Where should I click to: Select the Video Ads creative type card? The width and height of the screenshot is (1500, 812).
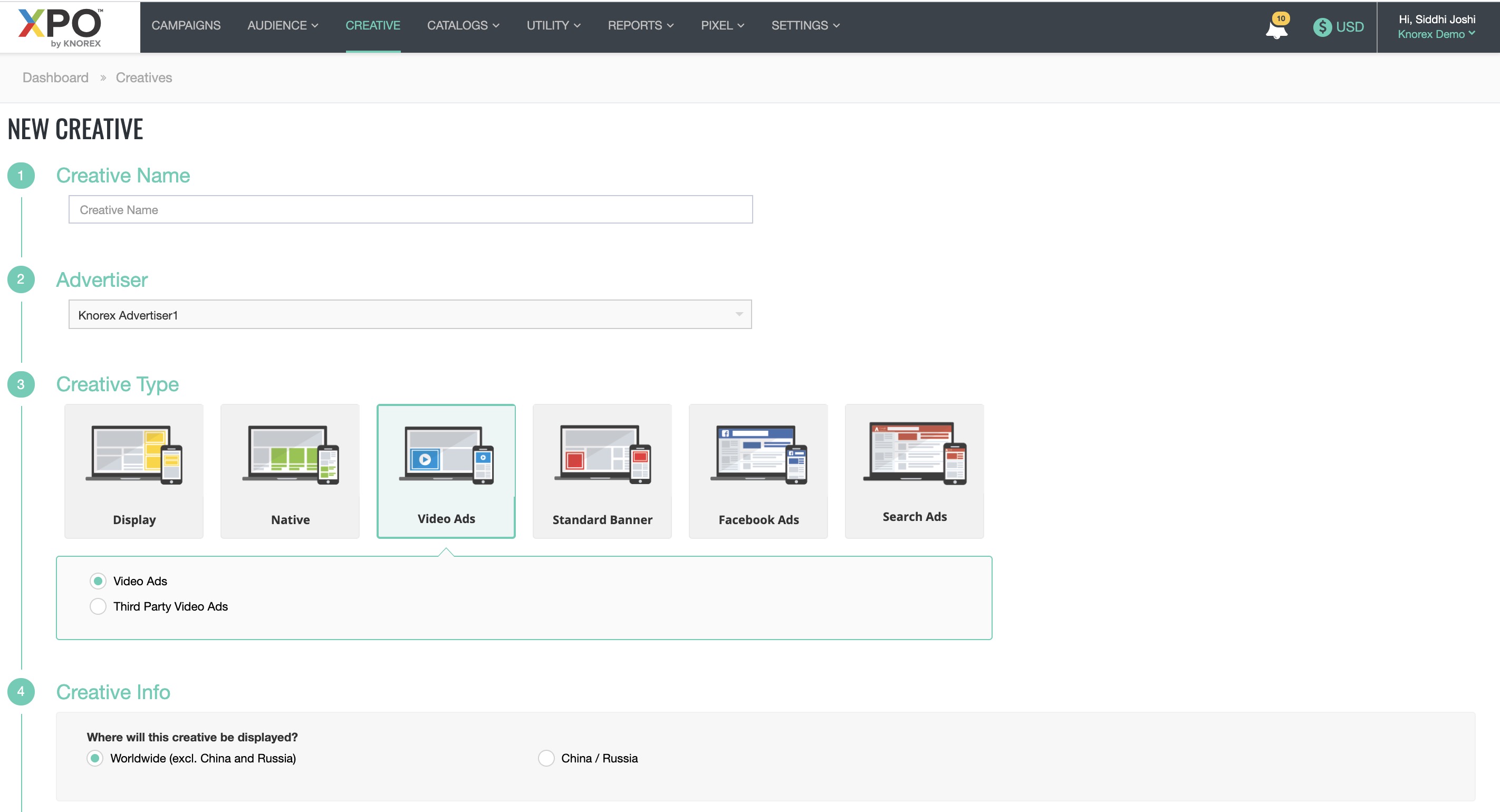(x=446, y=470)
